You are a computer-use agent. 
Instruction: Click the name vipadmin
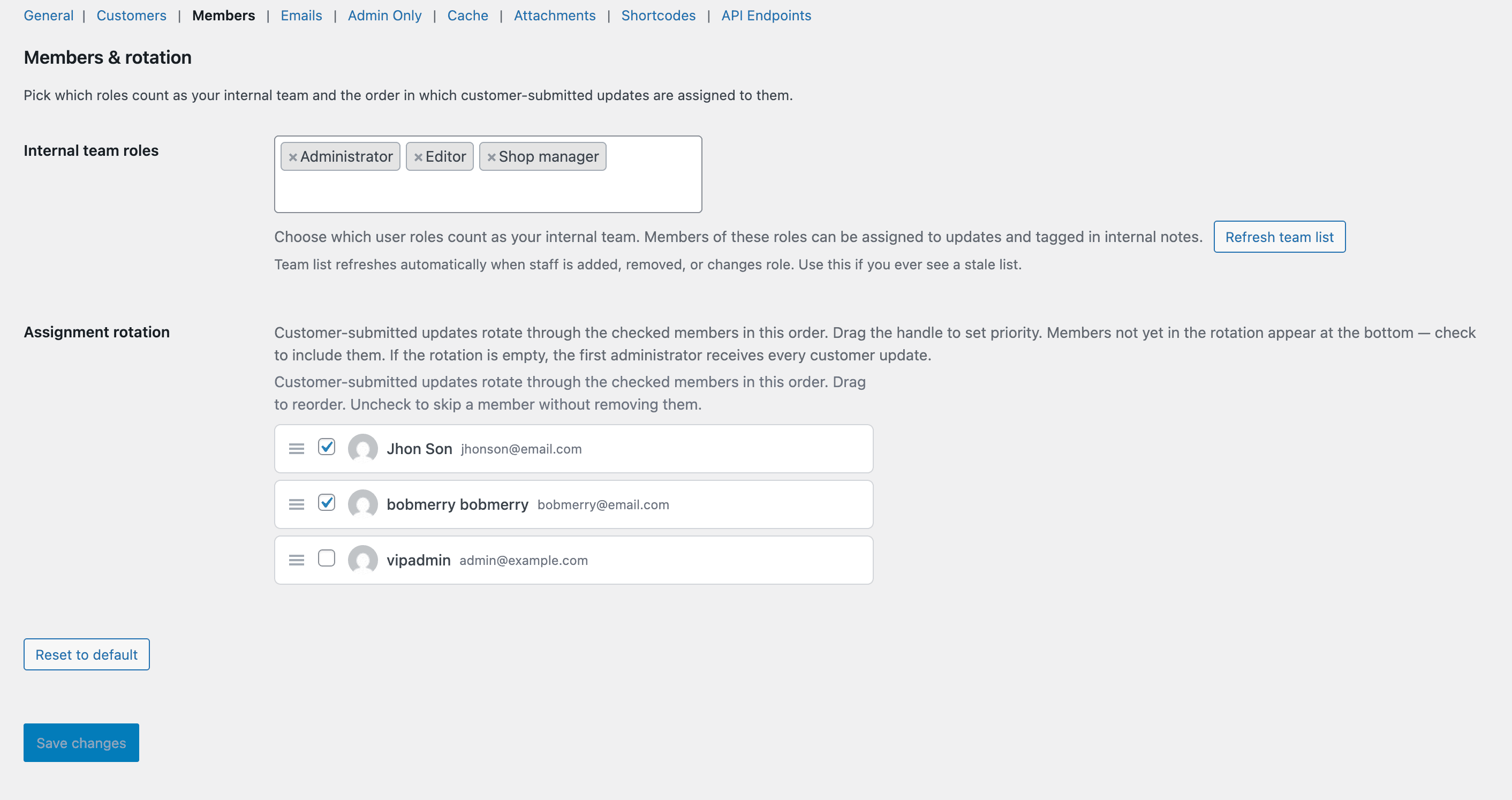[x=419, y=561]
